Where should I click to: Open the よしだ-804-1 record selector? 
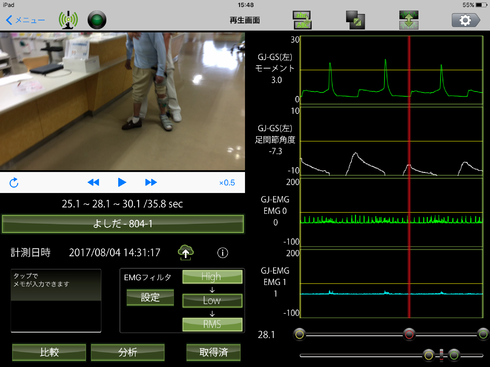click(123, 224)
